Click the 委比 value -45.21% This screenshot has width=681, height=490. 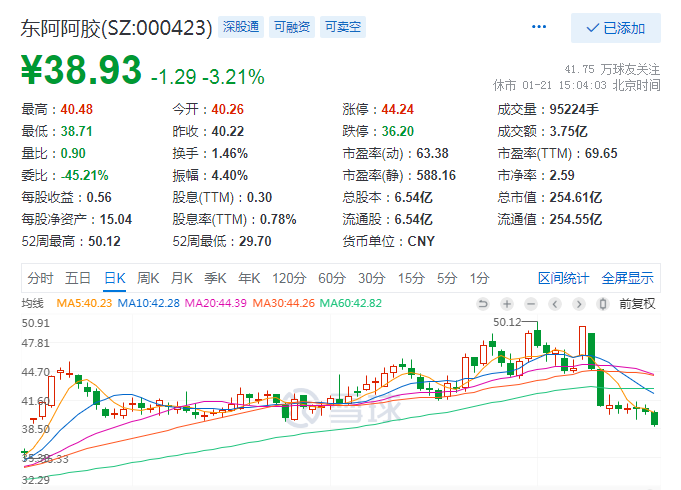pos(84,175)
